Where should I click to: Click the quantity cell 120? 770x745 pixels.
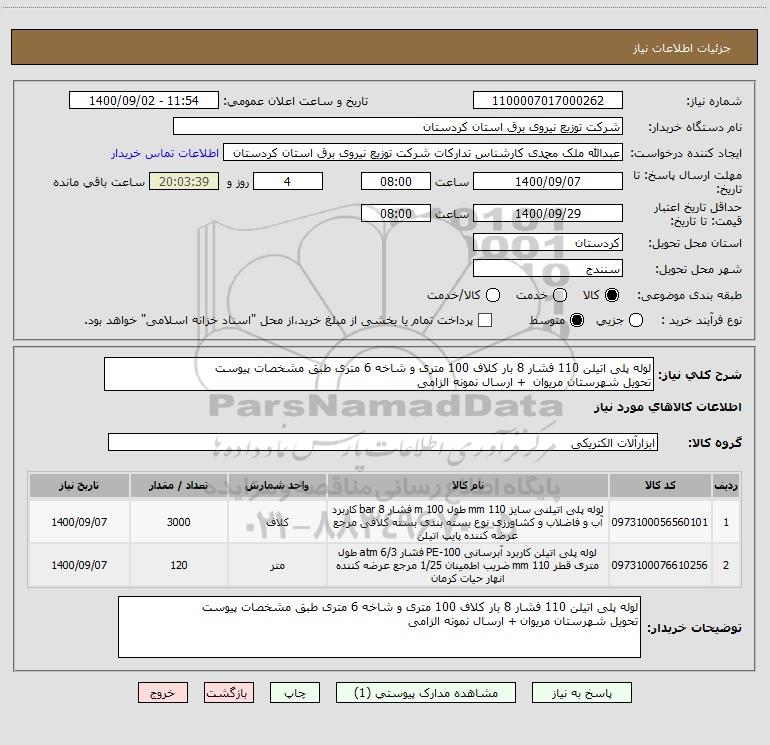coord(179,565)
